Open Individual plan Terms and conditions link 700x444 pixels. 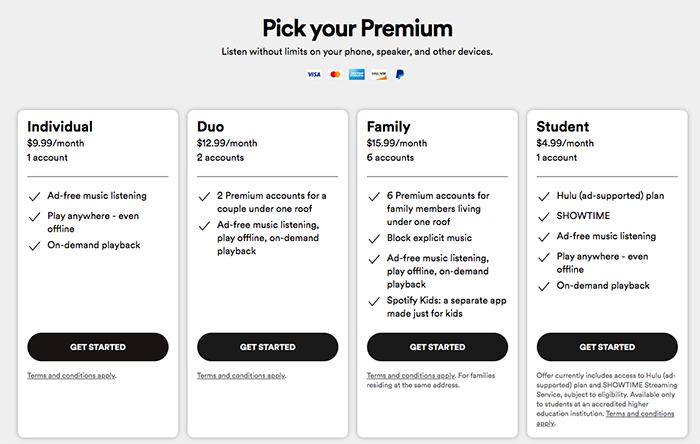tap(71, 375)
